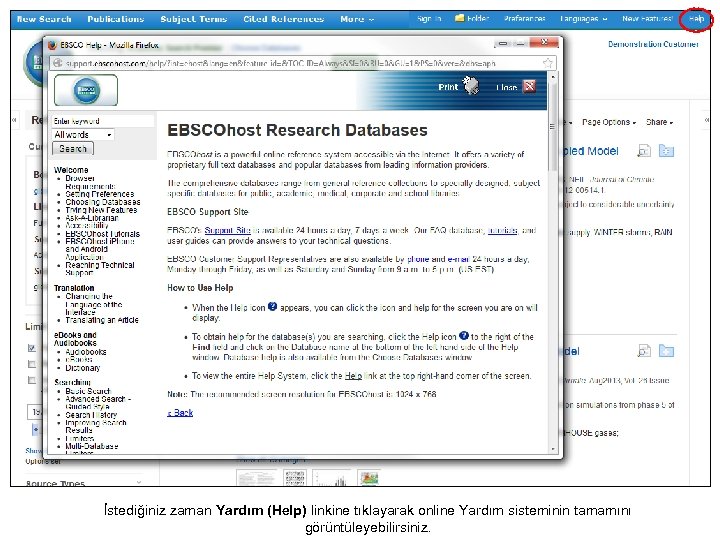Click the page preview icon of second result

[x=644, y=351]
